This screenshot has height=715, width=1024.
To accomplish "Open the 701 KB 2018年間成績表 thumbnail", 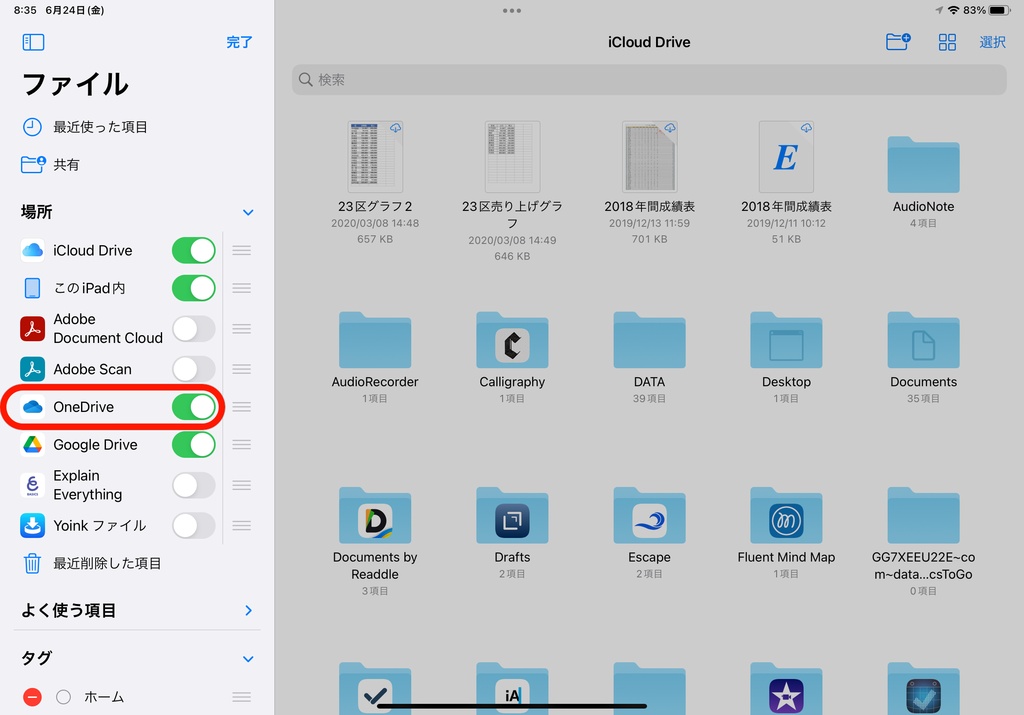I will point(649,157).
